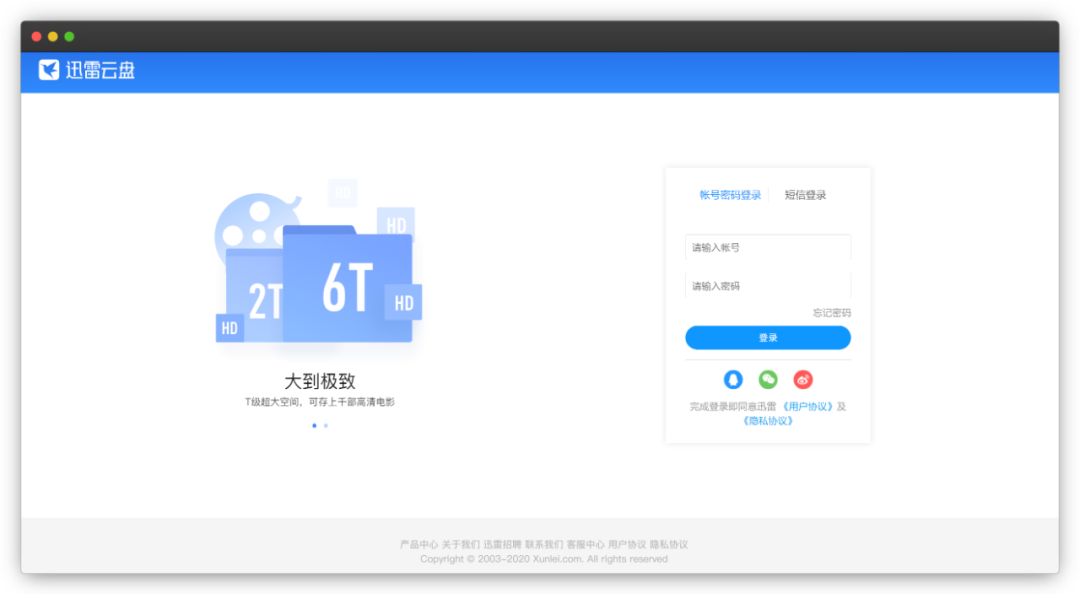Click the yellow window minimize button
Image resolution: width=1080 pixels, height=594 pixels.
(53, 37)
